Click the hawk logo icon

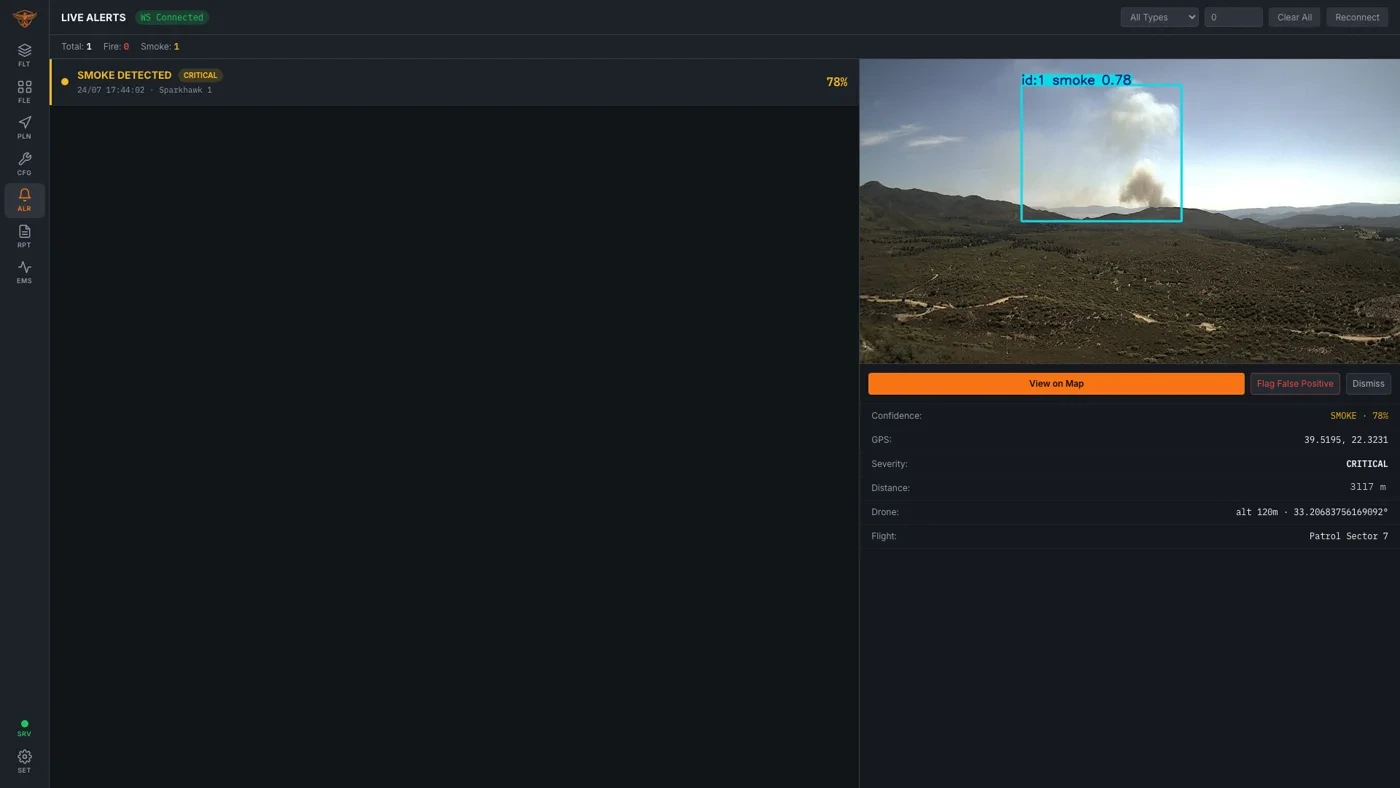point(24,17)
